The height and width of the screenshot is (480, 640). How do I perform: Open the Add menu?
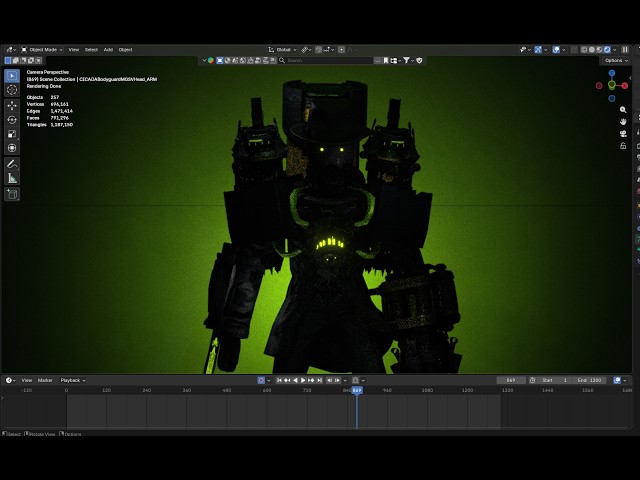(x=108, y=50)
